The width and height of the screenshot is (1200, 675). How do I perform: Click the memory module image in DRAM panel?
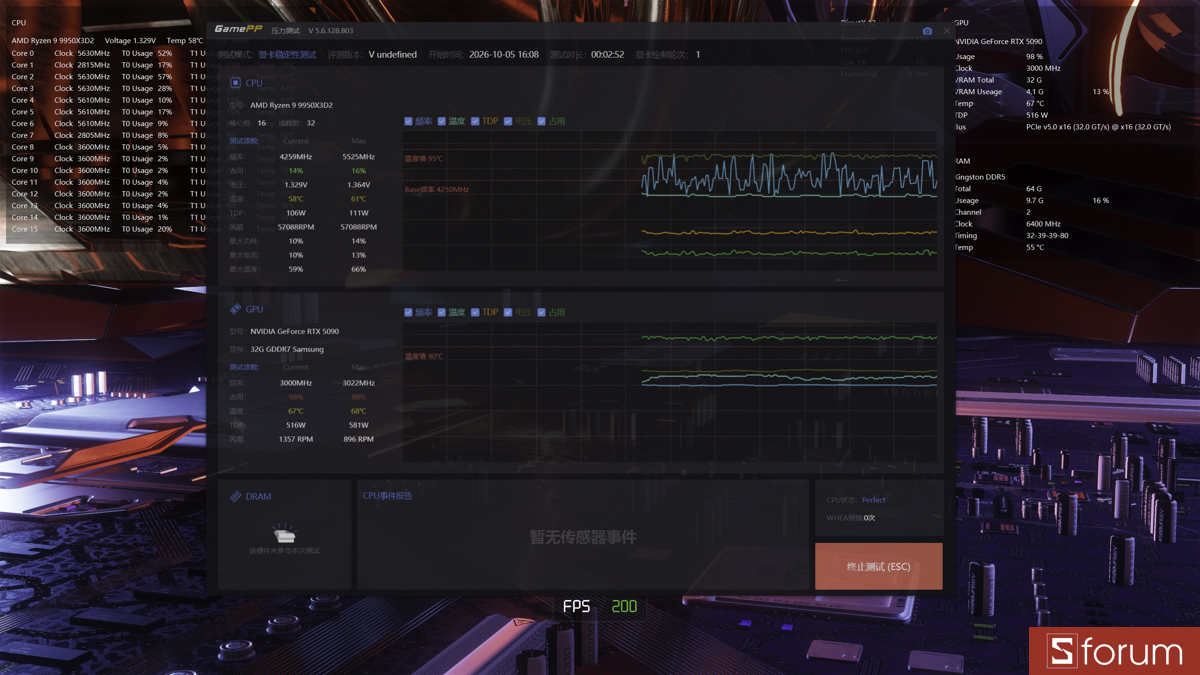[285, 534]
